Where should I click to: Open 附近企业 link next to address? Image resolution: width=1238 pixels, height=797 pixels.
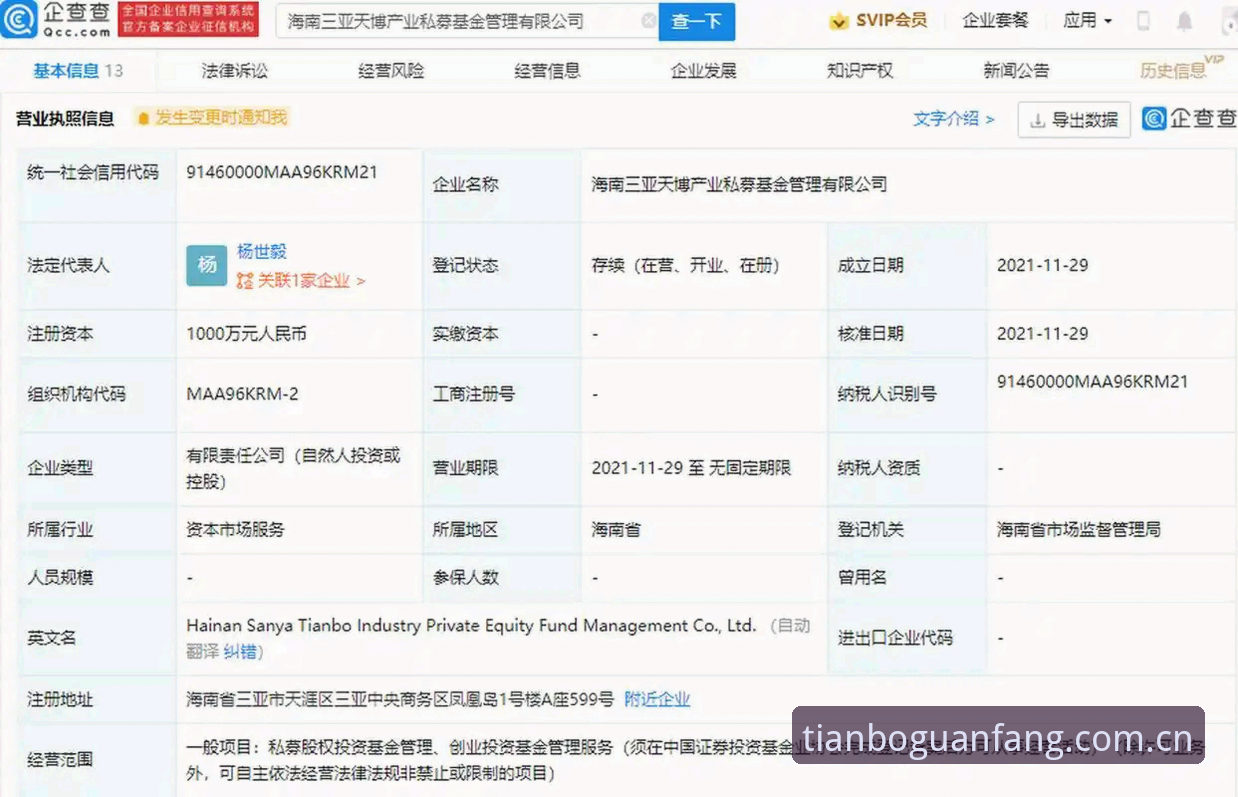(657, 699)
